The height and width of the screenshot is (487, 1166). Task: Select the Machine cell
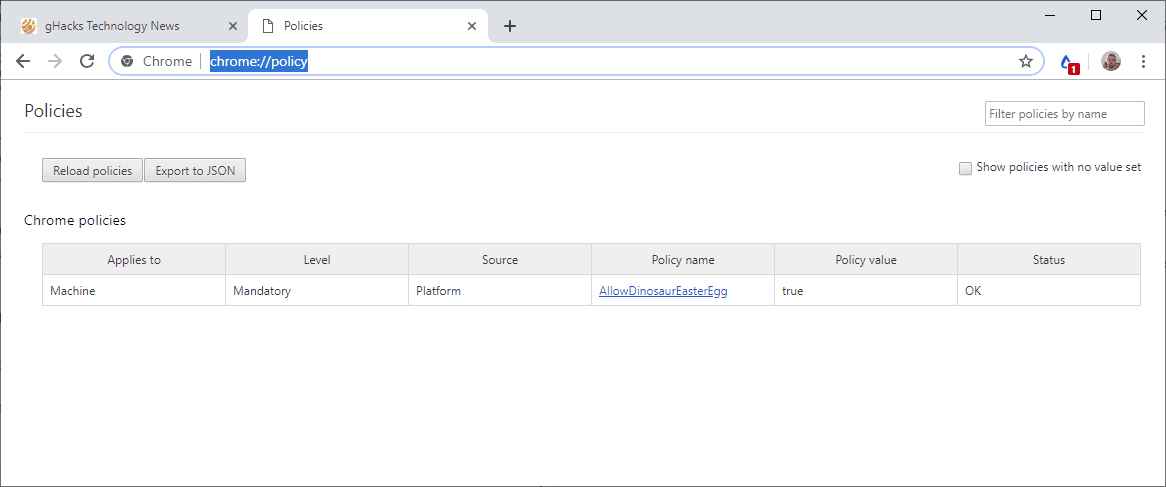coord(134,291)
